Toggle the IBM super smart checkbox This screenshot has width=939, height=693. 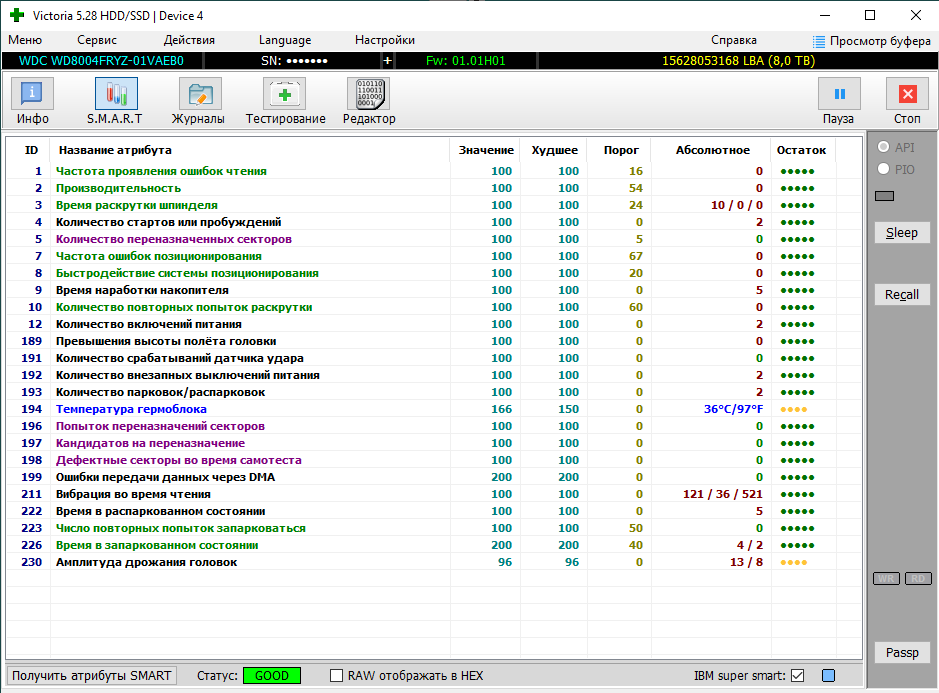point(797,676)
